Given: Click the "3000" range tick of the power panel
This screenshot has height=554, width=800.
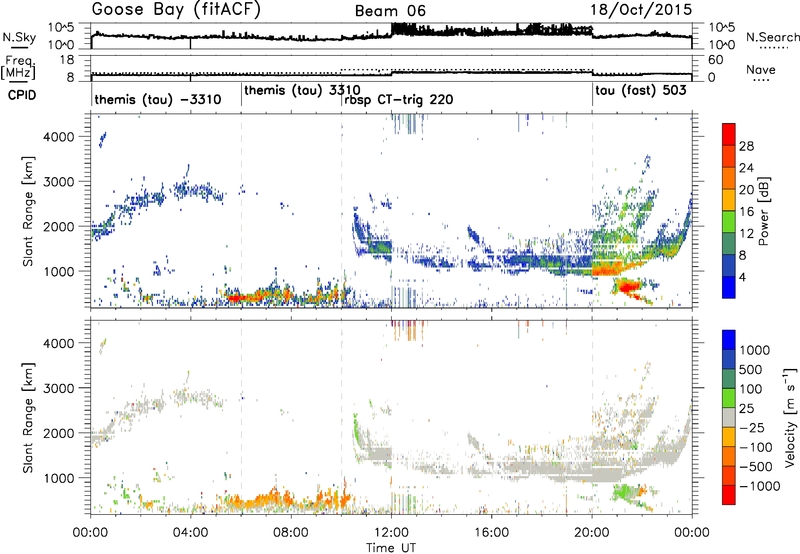Looking at the screenshot, I should pyautogui.click(x=61, y=182).
